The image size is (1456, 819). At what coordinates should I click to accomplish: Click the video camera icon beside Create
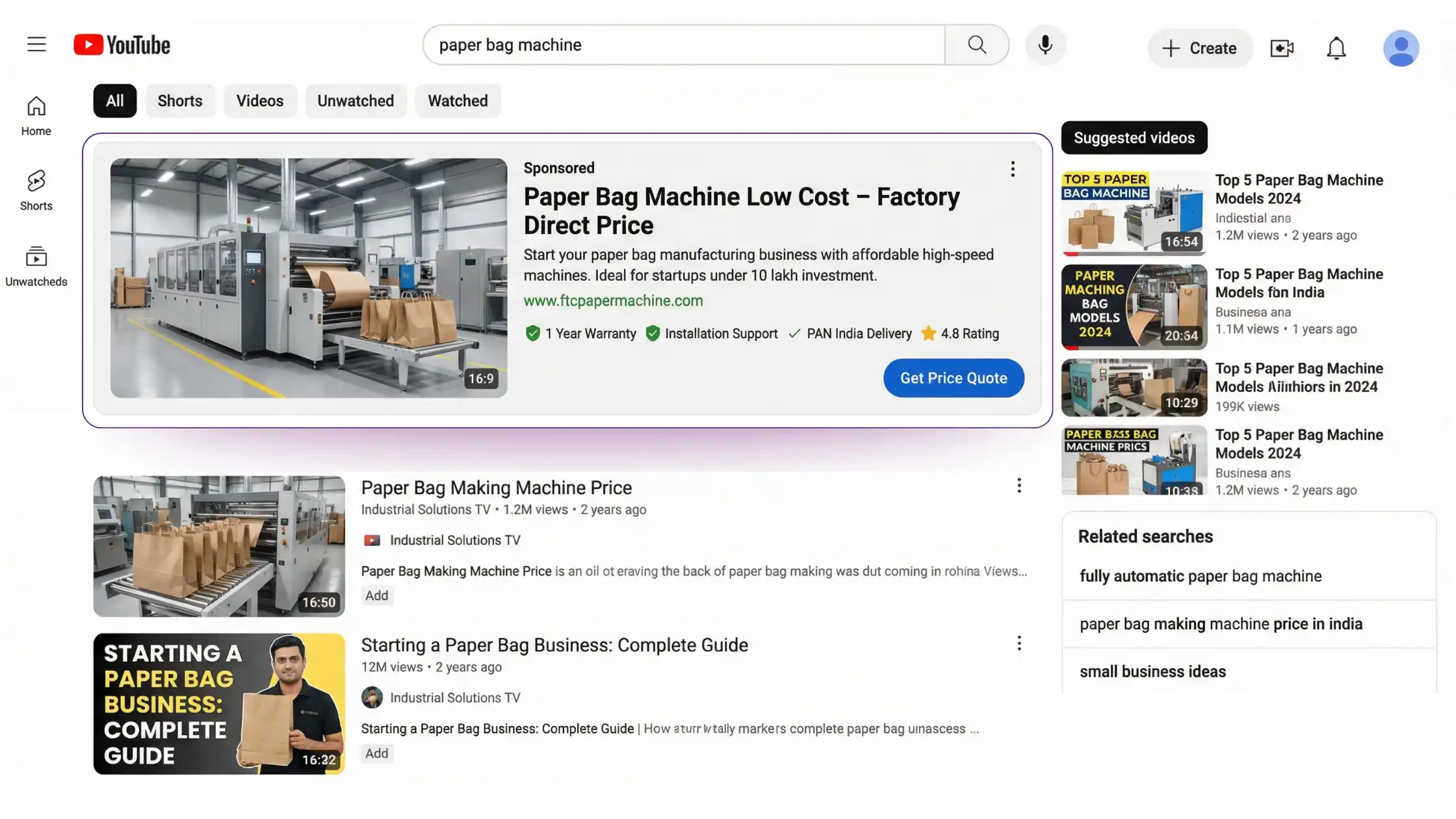click(1282, 48)
